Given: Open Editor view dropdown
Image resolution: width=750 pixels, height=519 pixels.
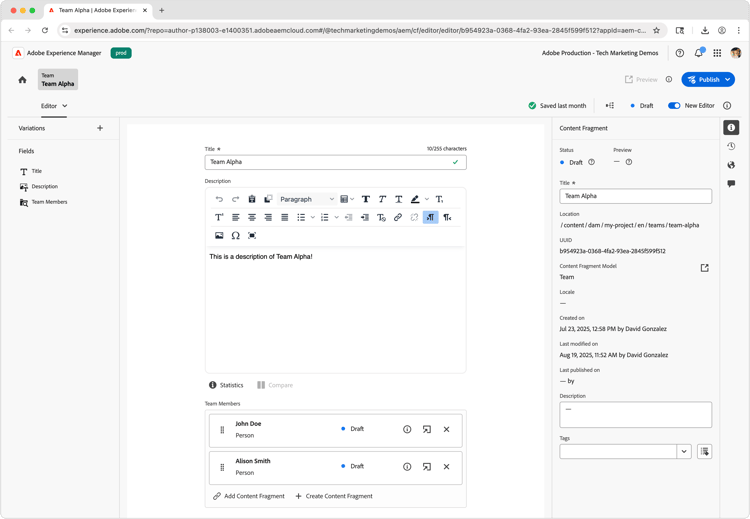Looking at the screenshot, I should [54, 106].
